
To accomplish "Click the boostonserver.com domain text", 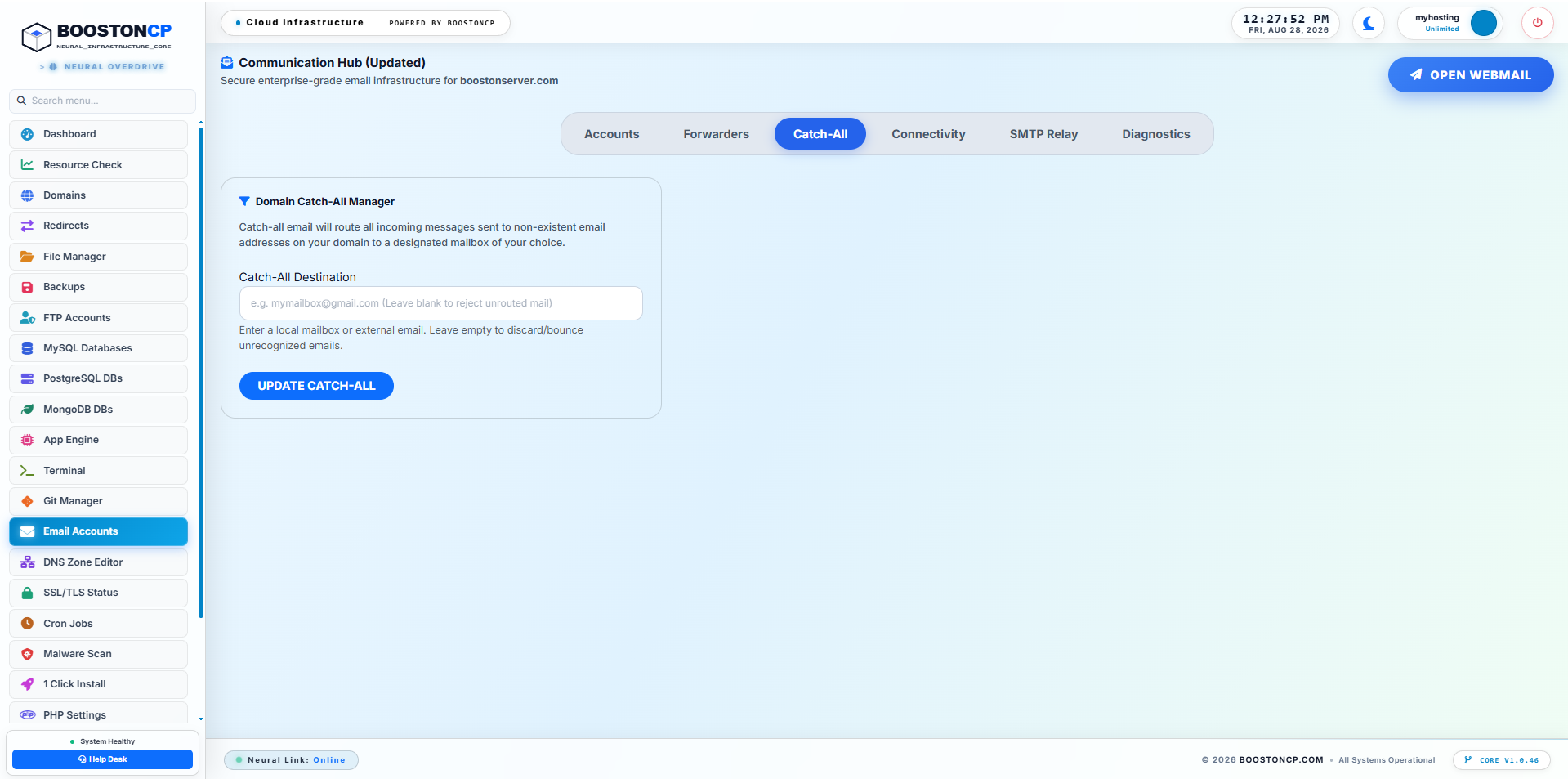I will [x=509, y=81].
